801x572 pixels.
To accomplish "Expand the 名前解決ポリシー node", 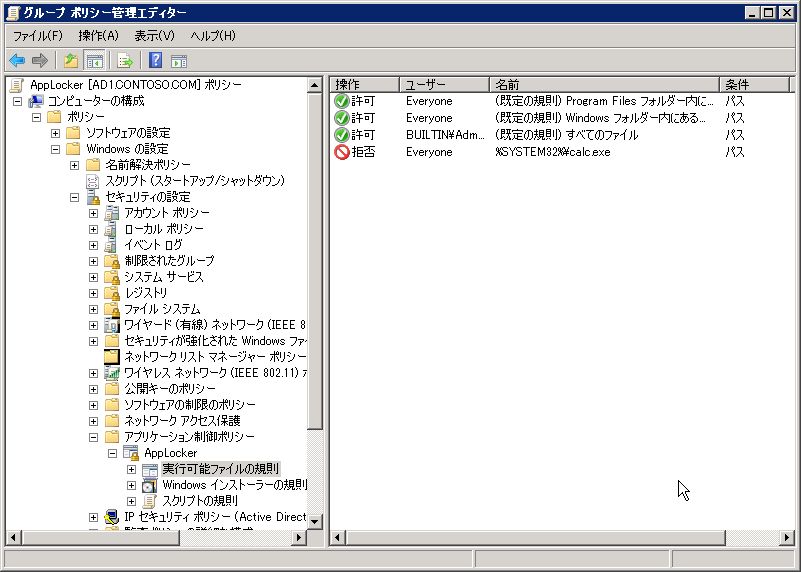I will (75, 165).
